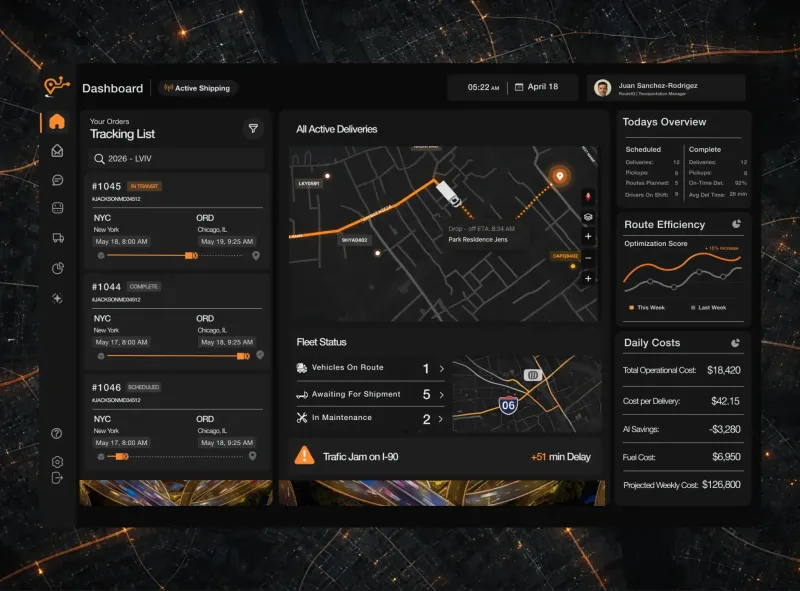Click the Optimization Score label
800x591 pixels.
(656, 243)
